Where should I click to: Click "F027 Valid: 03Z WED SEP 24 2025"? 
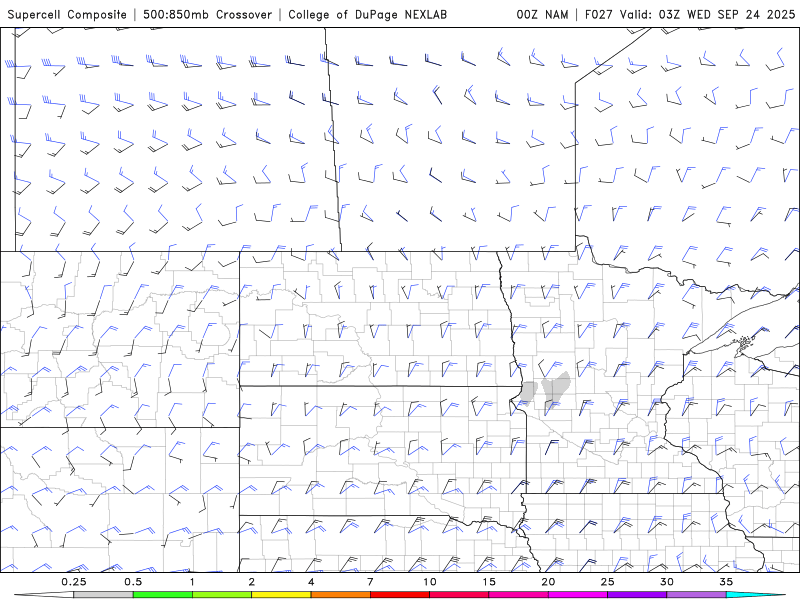click(x=690, y=14)
